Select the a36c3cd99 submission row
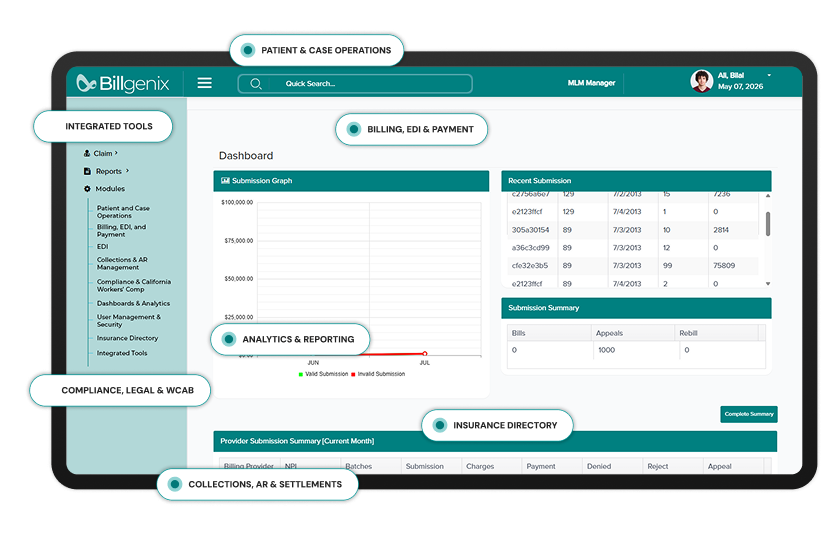835x541 pixels. pos(632,248)
